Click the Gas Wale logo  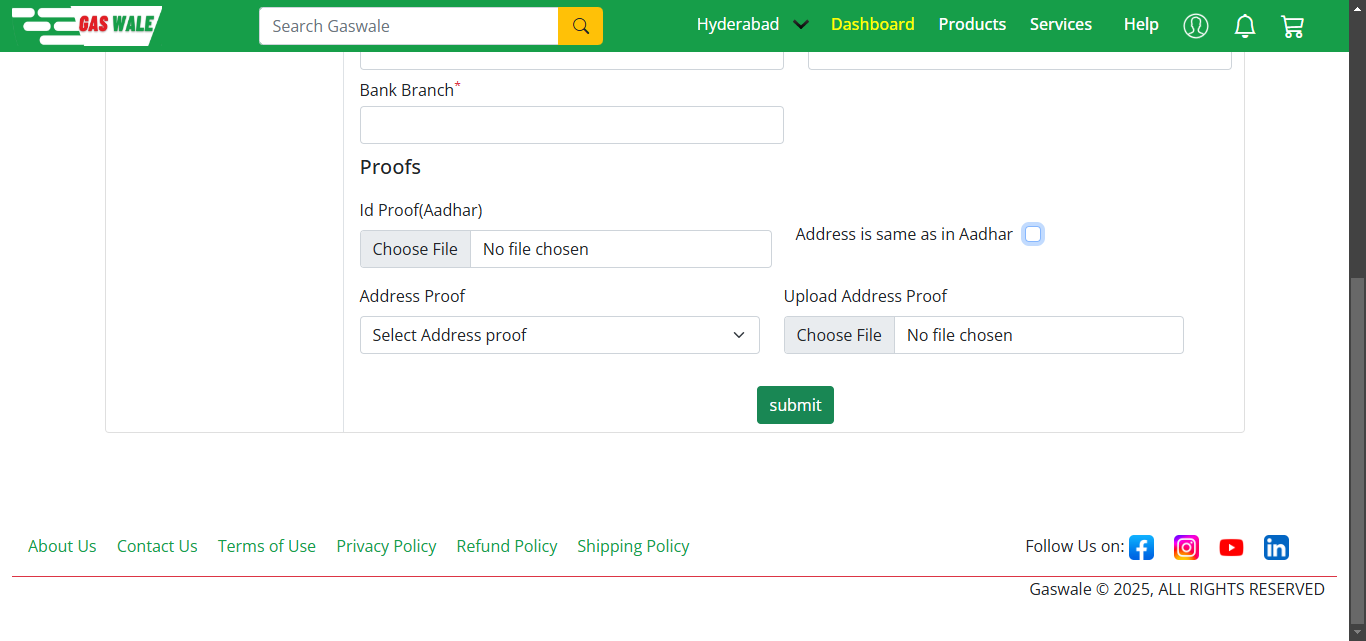click(x=87, y=25)
